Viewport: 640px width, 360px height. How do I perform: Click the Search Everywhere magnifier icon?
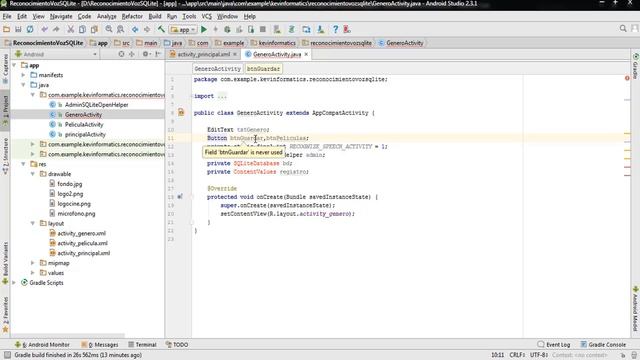click(x=623, y=29)
